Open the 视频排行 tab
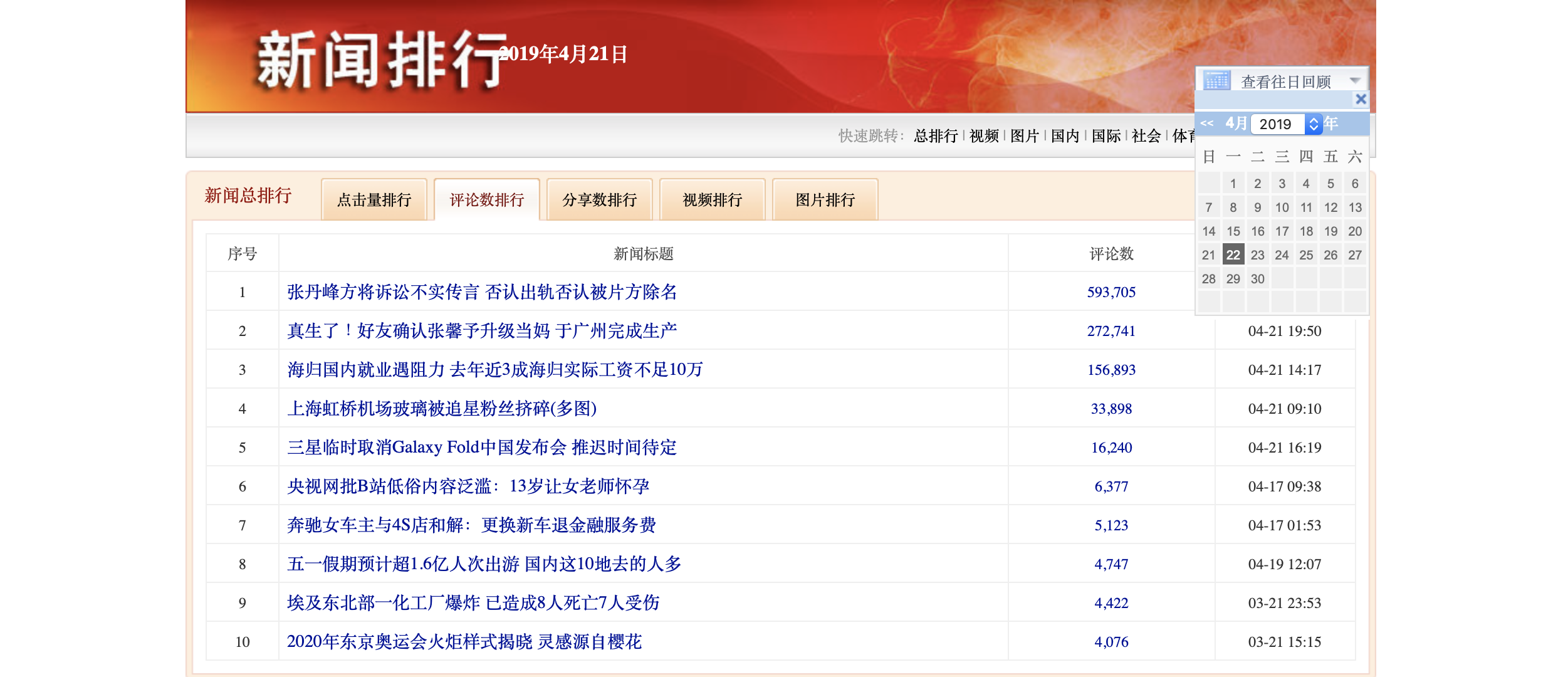 (x=713, y=200)
